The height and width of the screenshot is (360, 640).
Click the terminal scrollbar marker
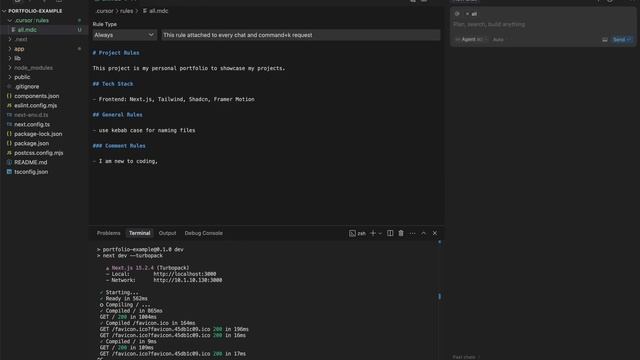click(440, 296)
